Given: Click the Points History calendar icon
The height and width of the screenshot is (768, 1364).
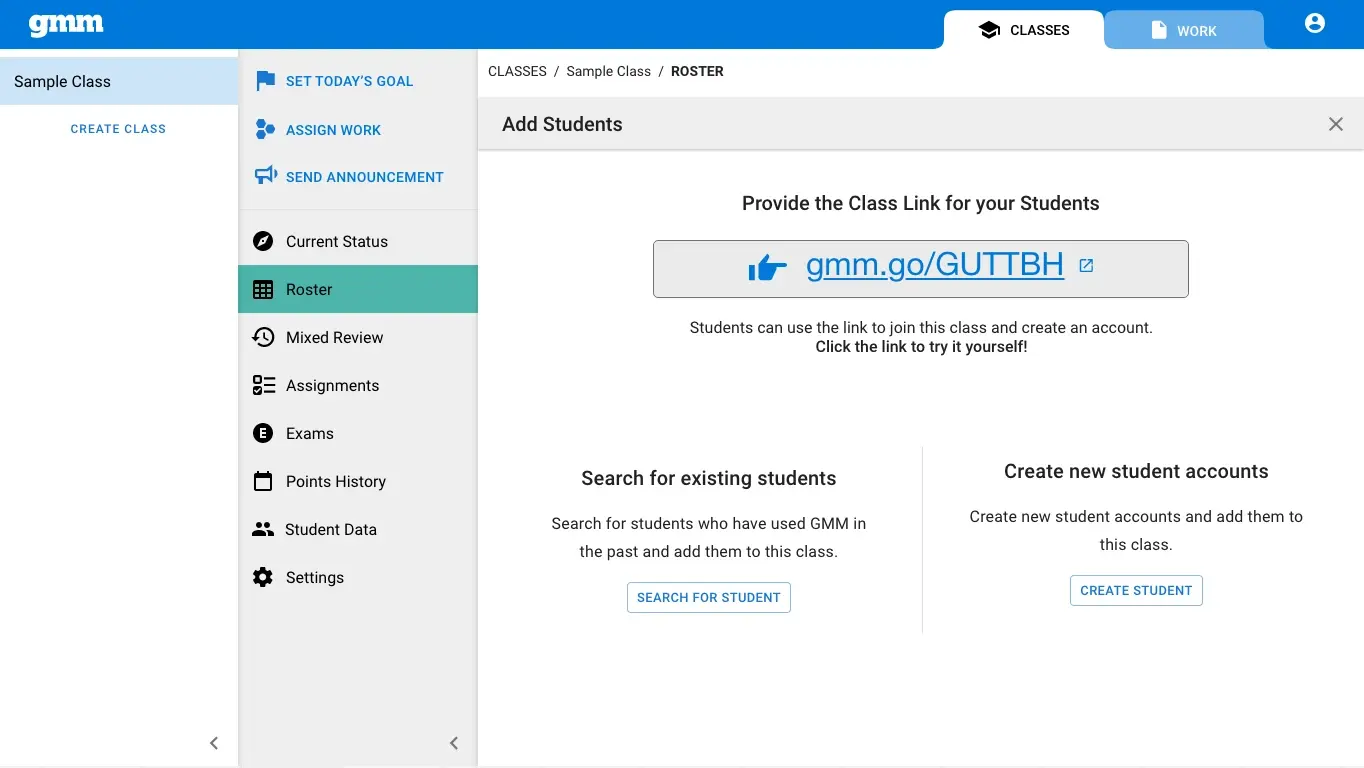Looking at the screenshot, I should coord(263,481).
